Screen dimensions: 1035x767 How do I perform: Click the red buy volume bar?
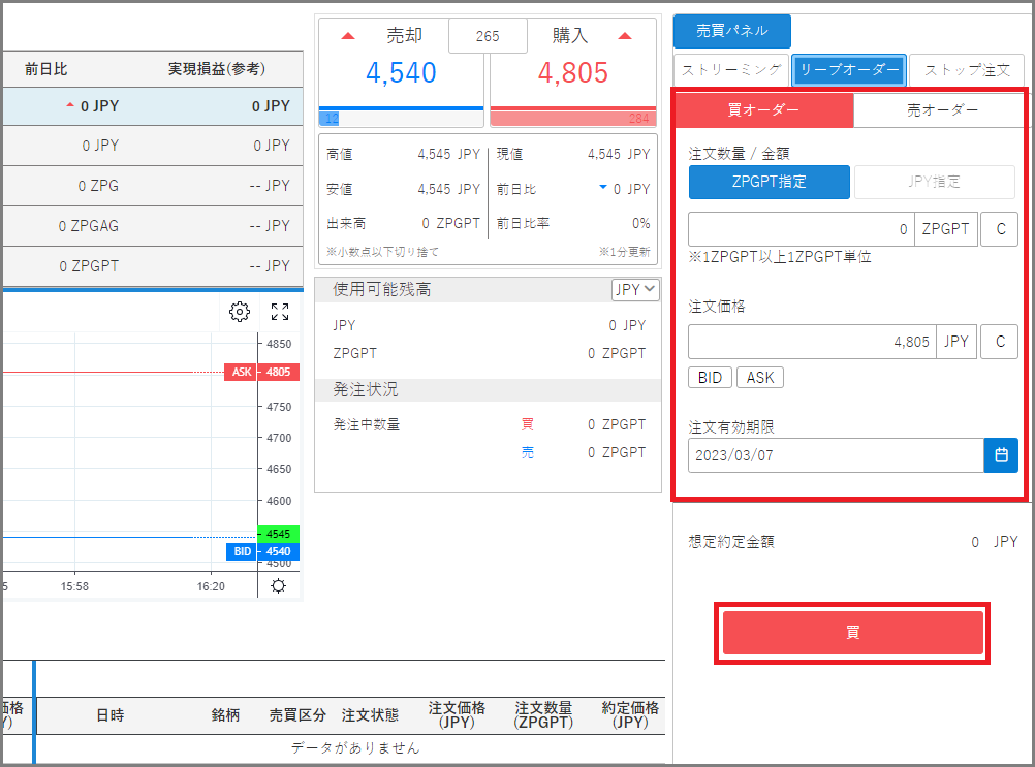(573, 119)
